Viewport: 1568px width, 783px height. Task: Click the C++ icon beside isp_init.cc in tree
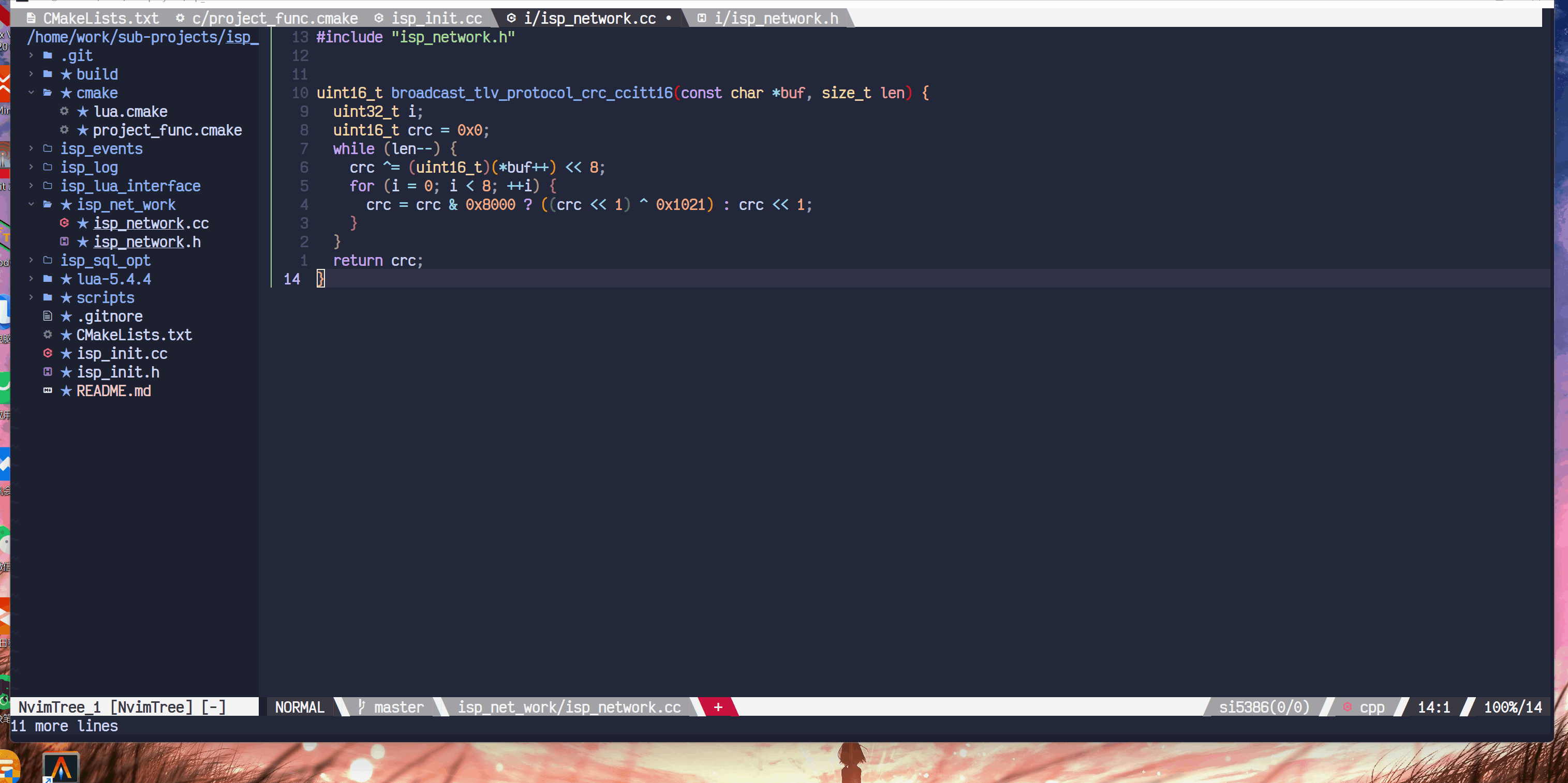pos(49,353)
